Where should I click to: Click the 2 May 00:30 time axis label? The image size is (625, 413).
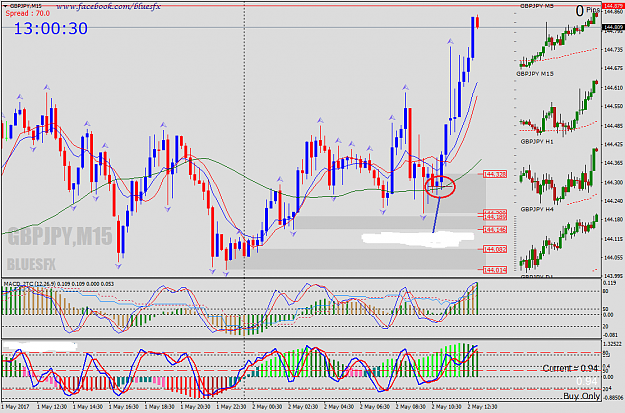click(x=266, y=407)
